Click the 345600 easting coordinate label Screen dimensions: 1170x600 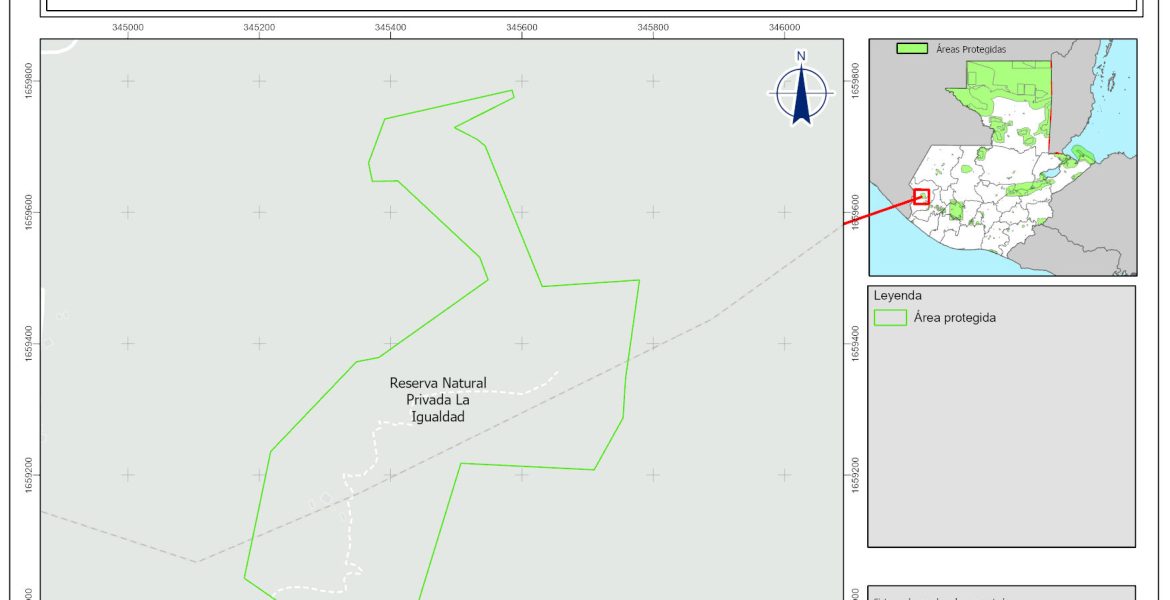click(x=521, y=28)
